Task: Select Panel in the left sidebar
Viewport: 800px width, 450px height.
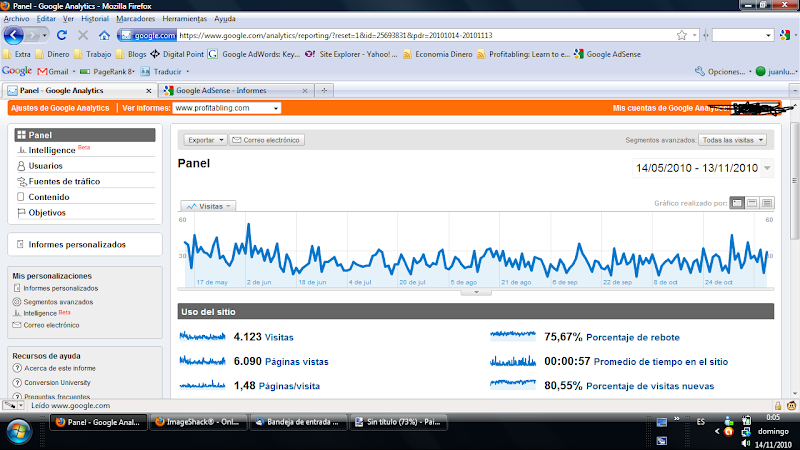Action: pos(85,135)
